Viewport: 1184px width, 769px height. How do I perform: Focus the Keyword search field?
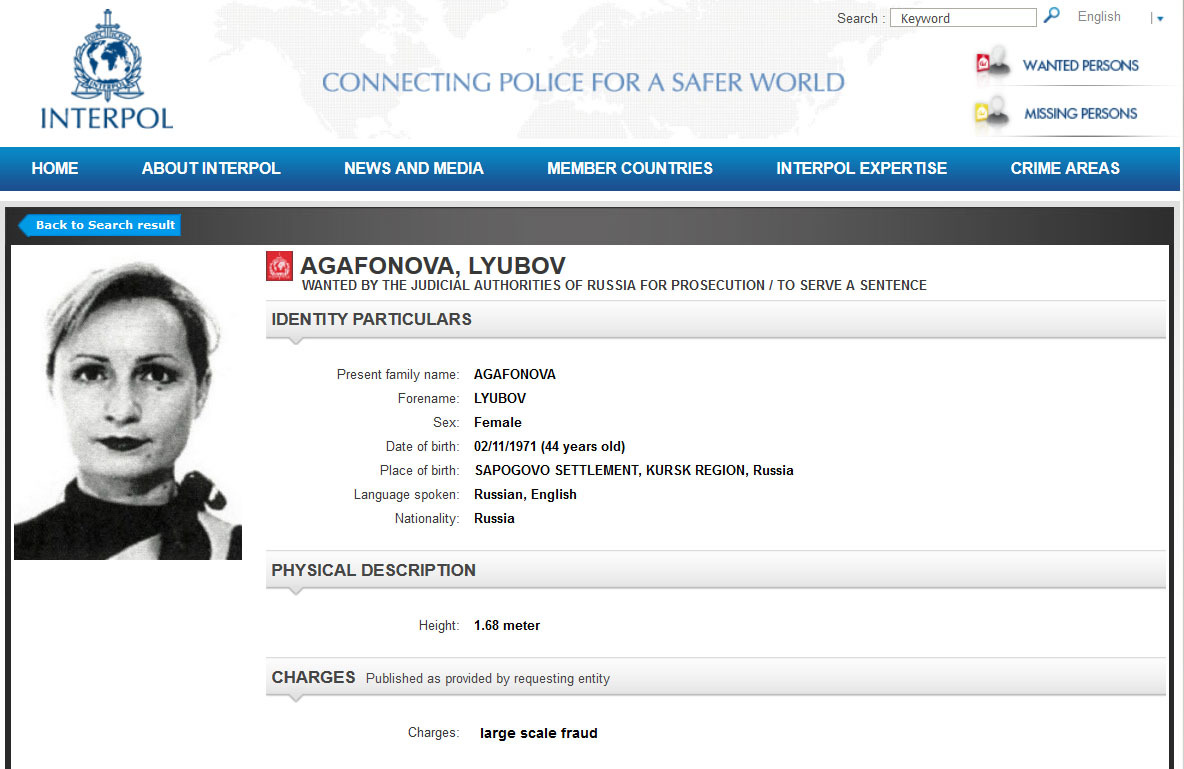963,18
